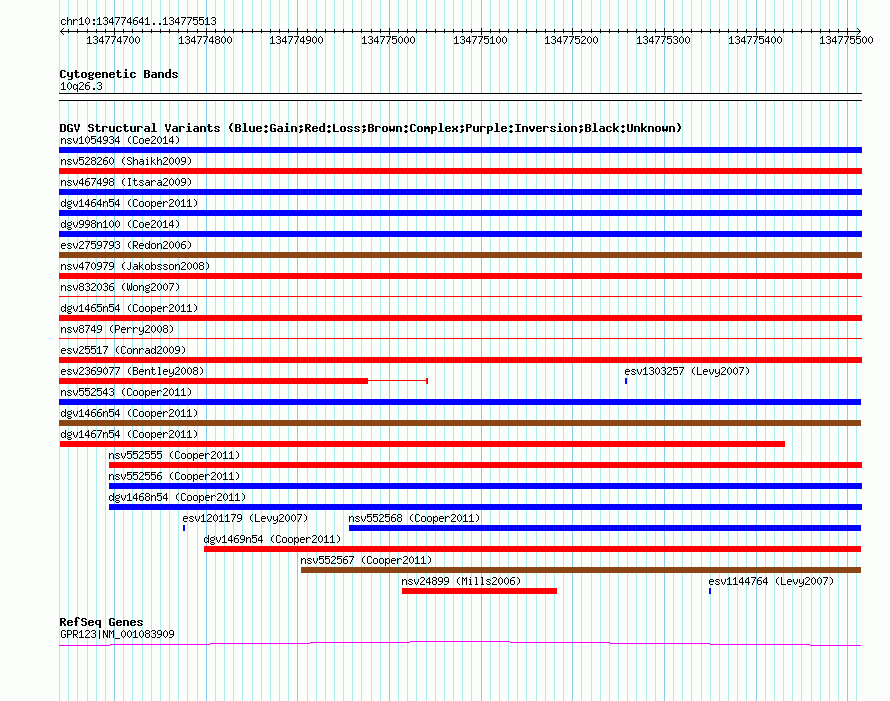The height and width of the screenshot is (701, 890).
Task: Select the 10q26.3 band label
Action: (x=81, y=86)
